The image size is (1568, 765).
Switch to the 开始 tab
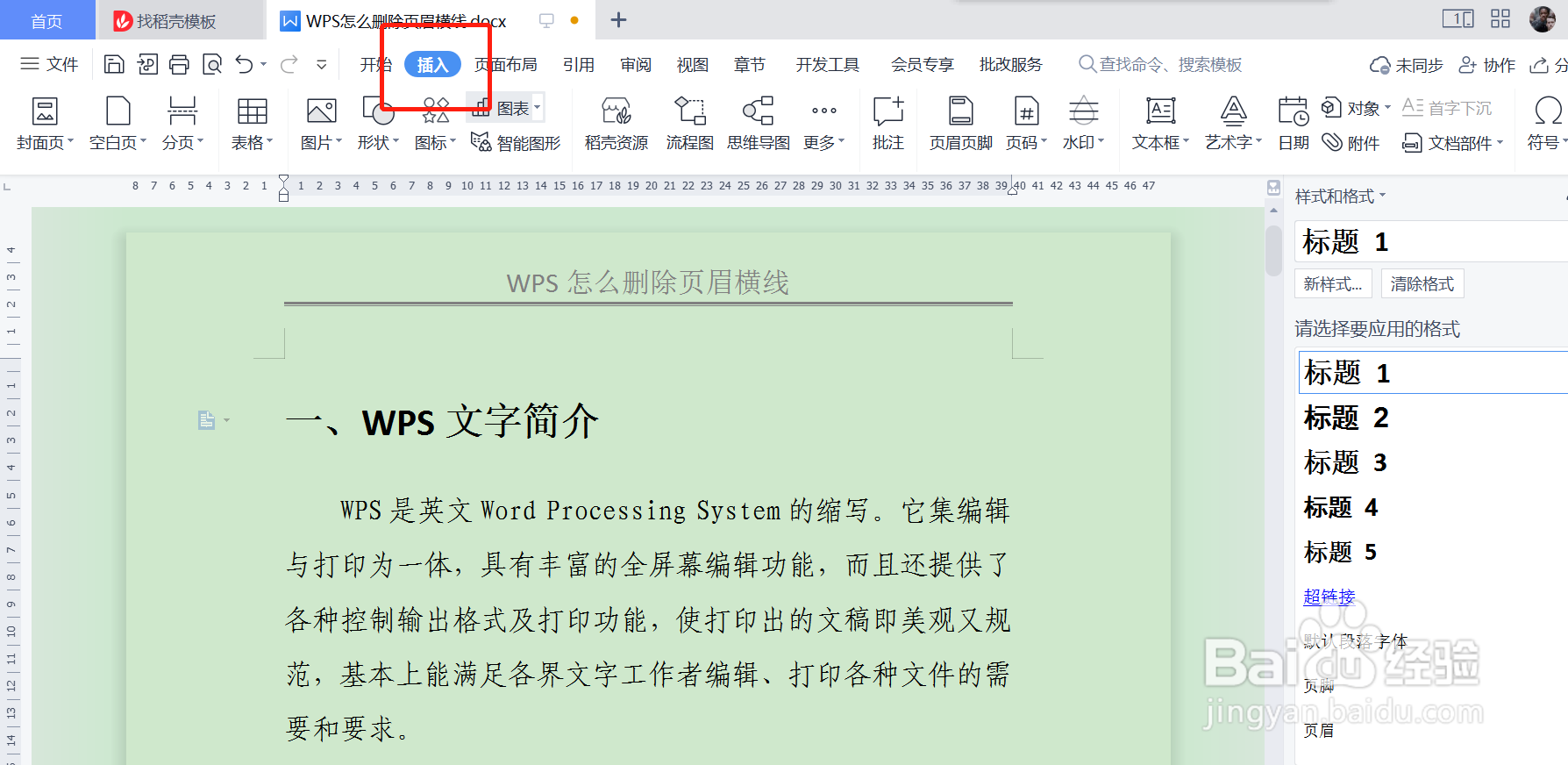point(375,64)
